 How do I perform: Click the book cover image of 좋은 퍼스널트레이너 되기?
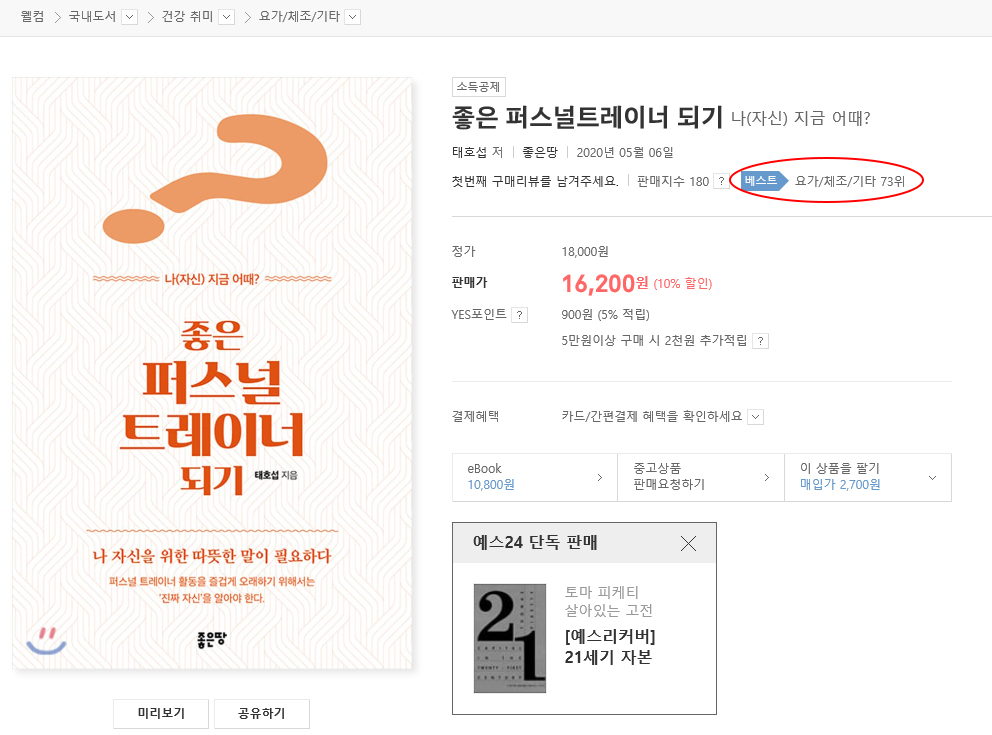[212, 373]
